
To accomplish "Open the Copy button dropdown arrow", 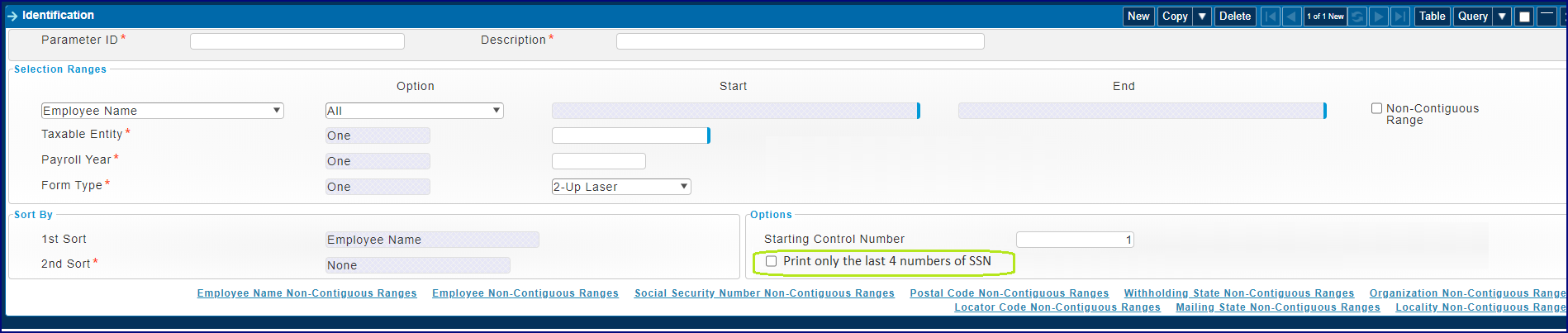I will point(1202,17).
